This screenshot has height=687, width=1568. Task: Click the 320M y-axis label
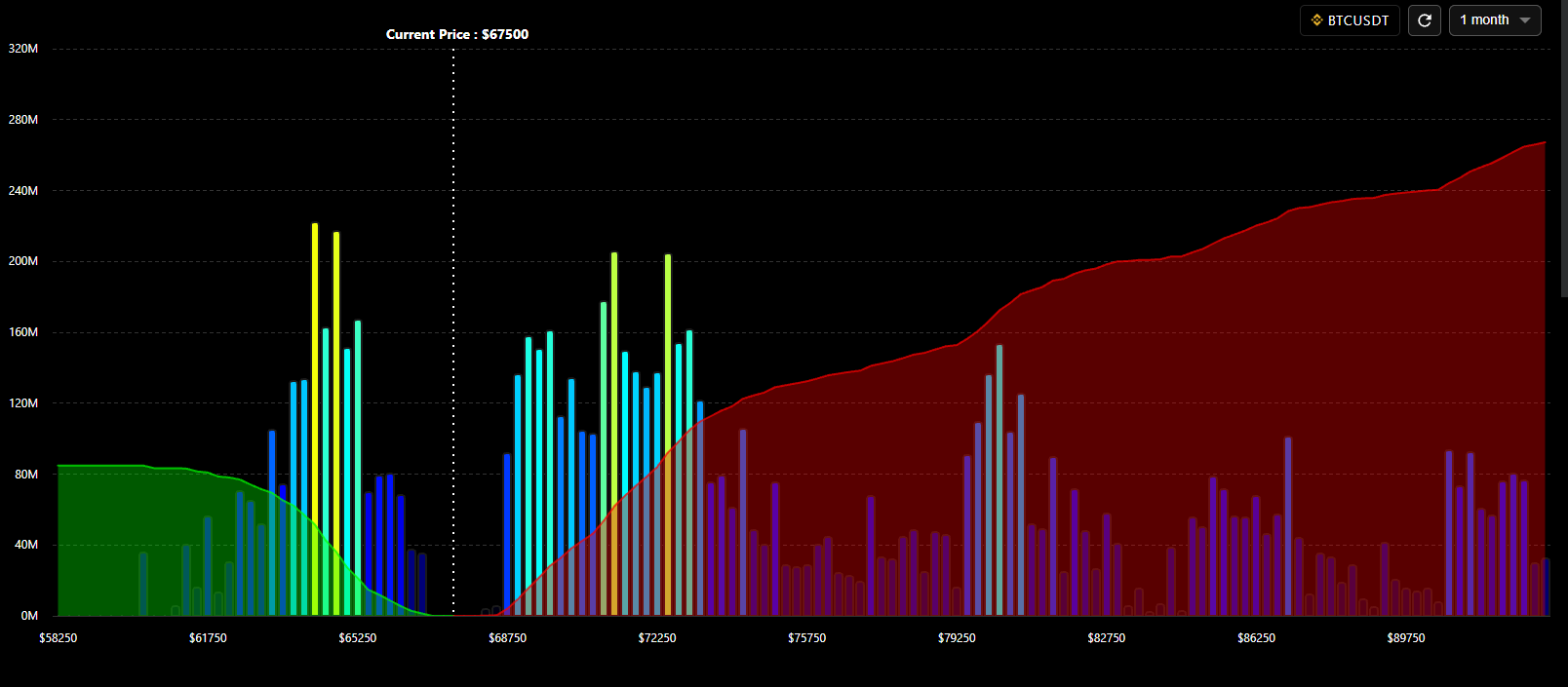pyautogui.click(x=23, y=49)
